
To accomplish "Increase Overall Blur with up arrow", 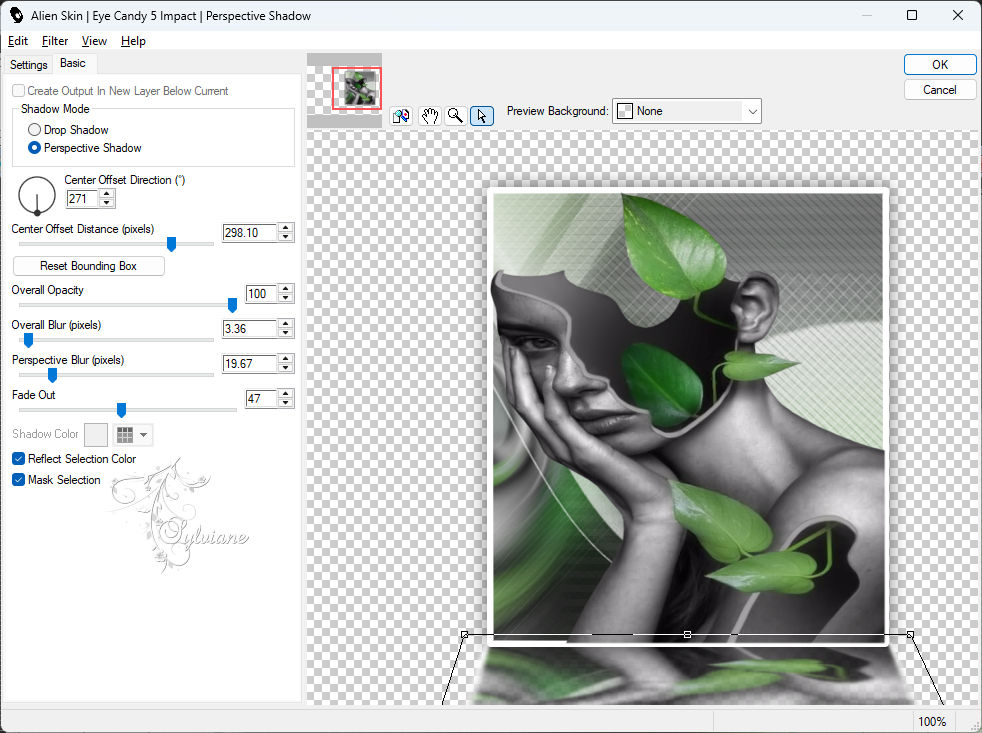I will (x=286, y=325).
